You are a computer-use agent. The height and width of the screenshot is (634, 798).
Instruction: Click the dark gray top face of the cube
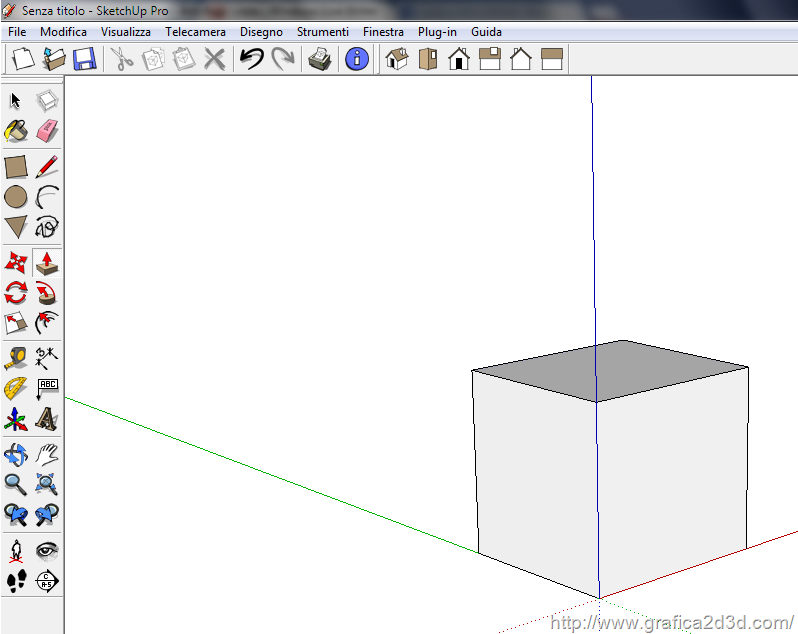[610, 368]
